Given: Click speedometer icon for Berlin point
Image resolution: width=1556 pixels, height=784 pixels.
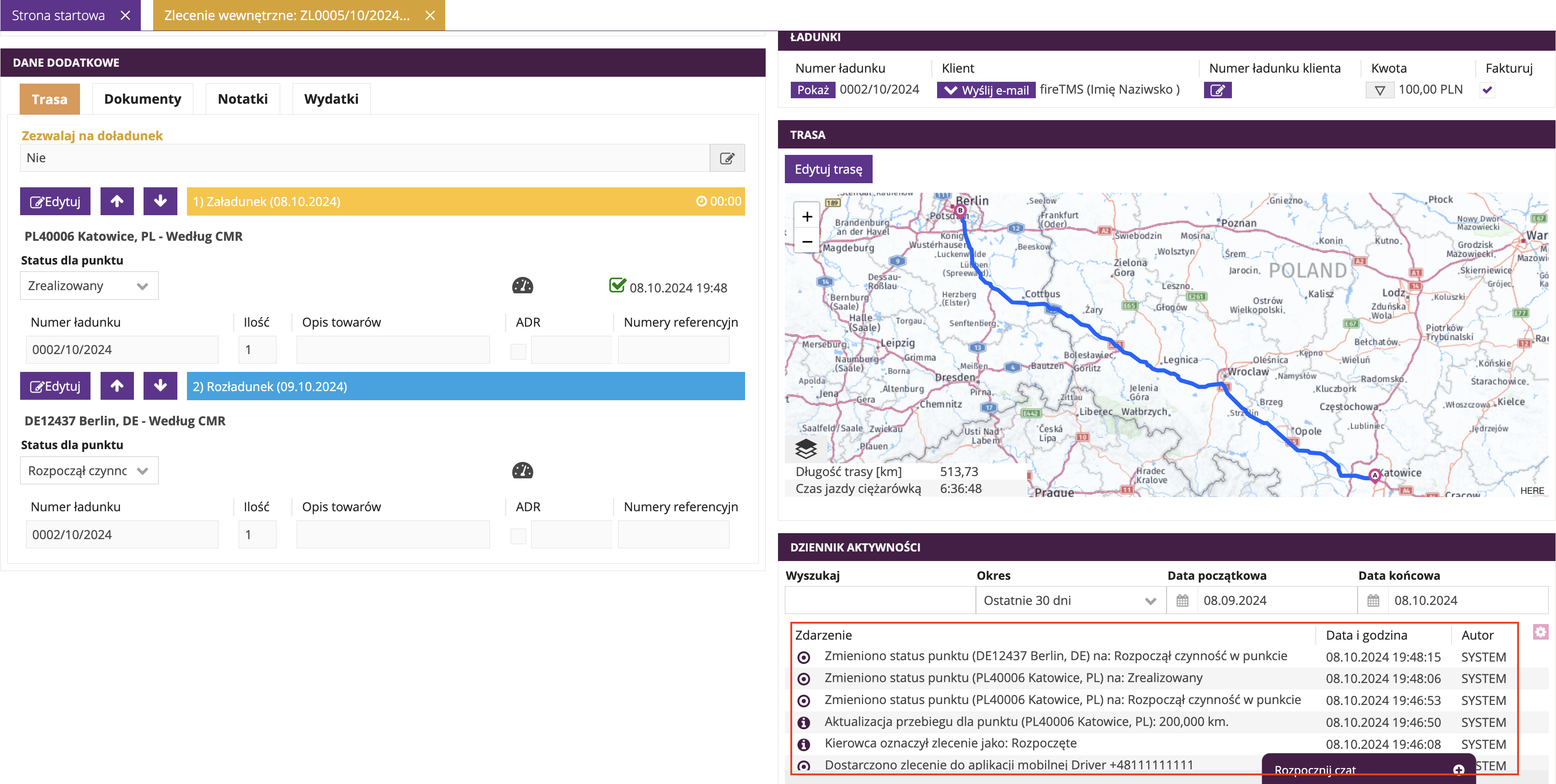Looking at the screenshot, I should click(522, 471).
